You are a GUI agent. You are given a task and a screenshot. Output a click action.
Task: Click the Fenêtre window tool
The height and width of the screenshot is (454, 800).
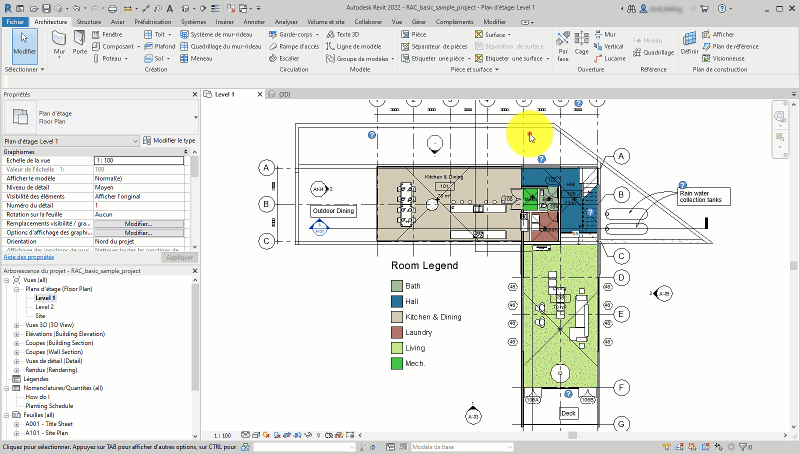tap(107, 34)
